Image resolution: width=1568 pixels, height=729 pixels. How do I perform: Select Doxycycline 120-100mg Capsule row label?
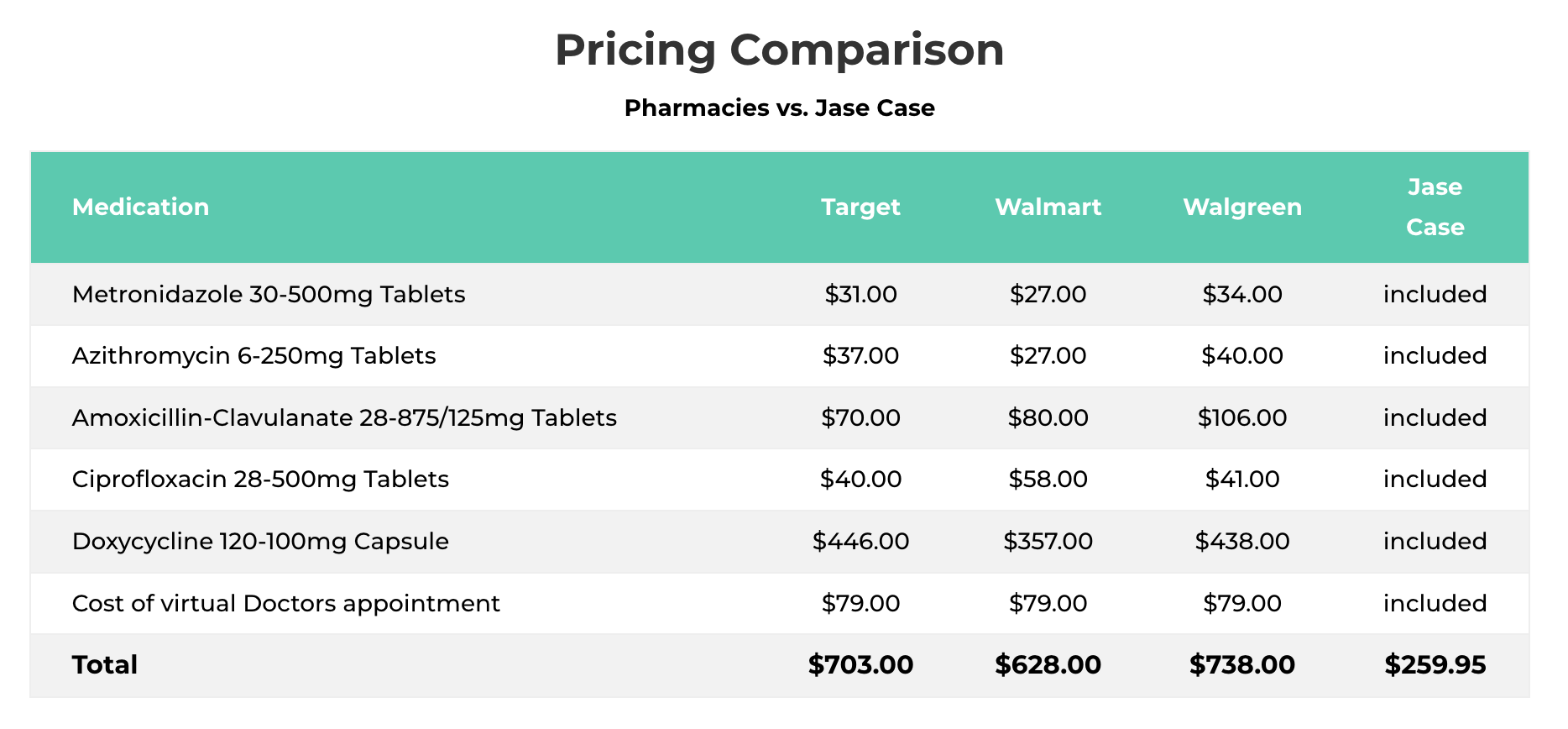point(260,542)
